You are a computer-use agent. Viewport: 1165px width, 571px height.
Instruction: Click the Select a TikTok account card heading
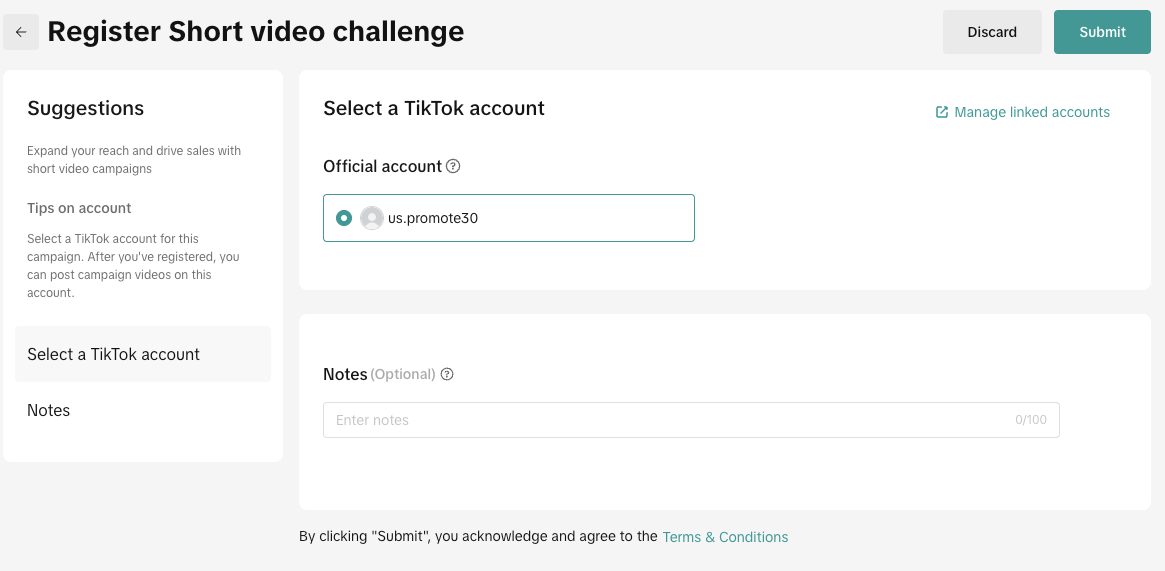(434, 108)
